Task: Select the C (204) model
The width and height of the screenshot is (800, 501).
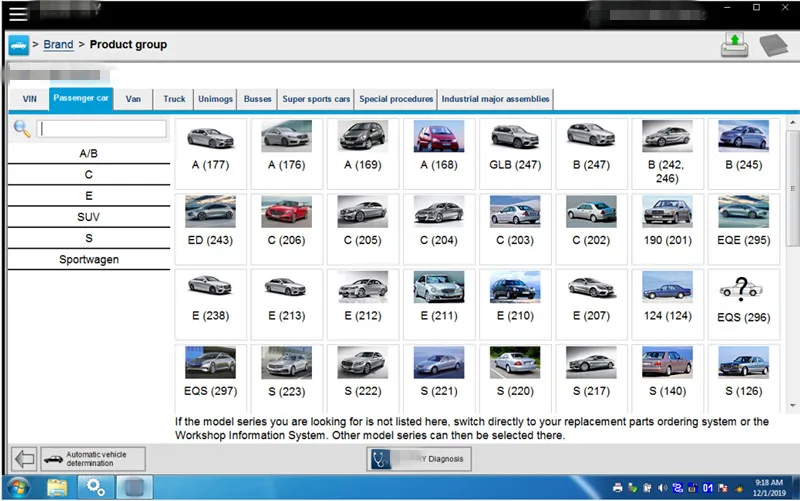Action: [439, 229]
